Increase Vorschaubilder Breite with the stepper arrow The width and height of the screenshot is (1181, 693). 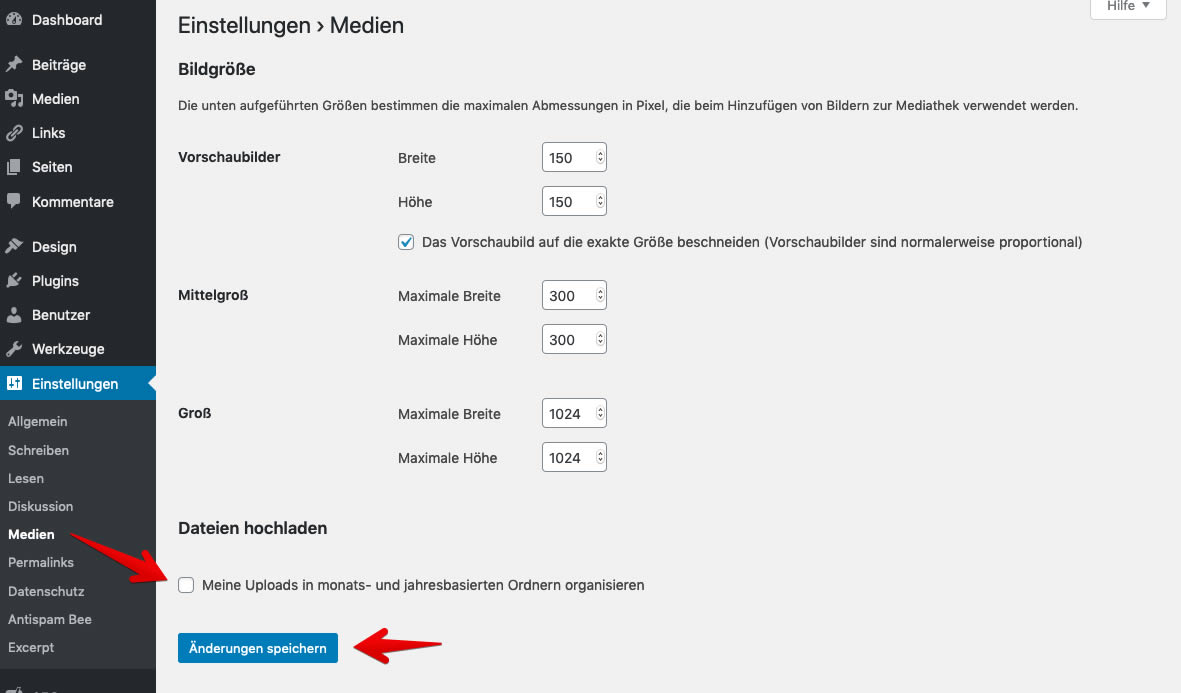599,152
